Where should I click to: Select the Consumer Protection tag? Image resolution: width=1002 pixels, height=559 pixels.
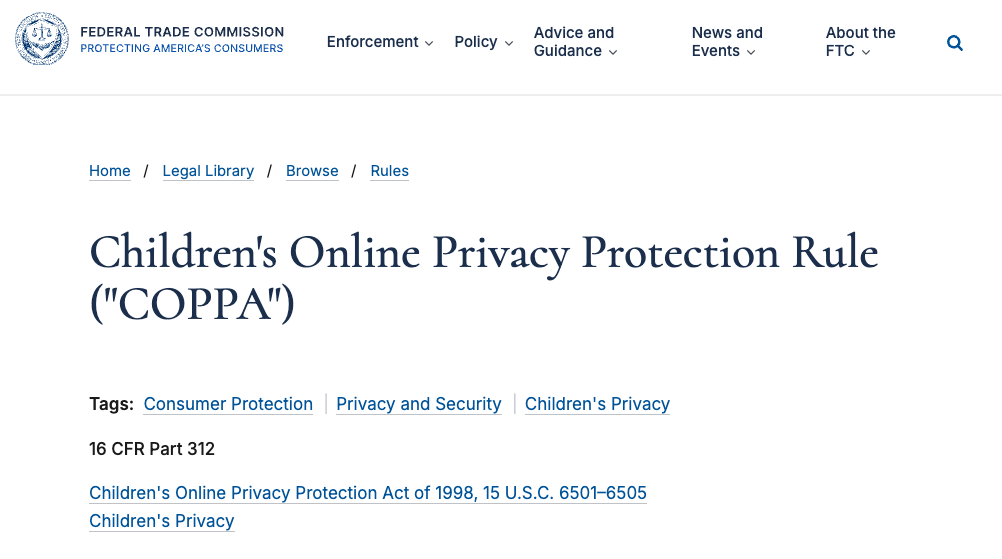coord(228,404)
